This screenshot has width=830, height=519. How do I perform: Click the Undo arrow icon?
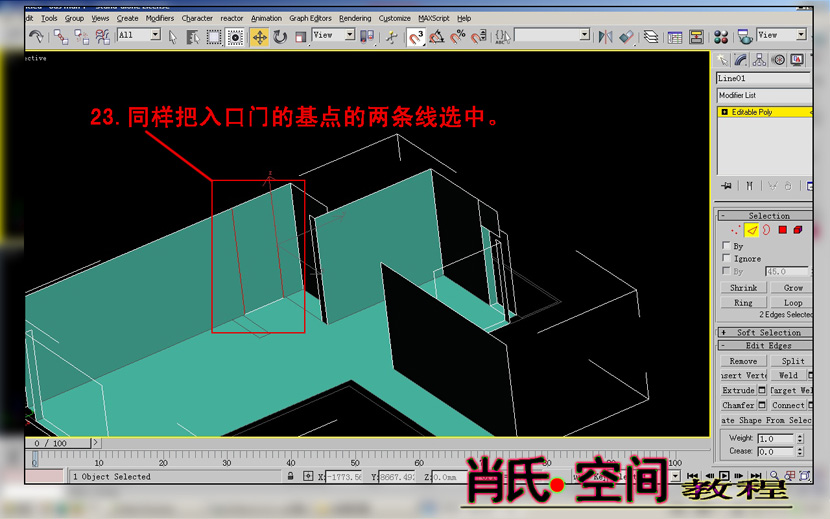[36, 37]
